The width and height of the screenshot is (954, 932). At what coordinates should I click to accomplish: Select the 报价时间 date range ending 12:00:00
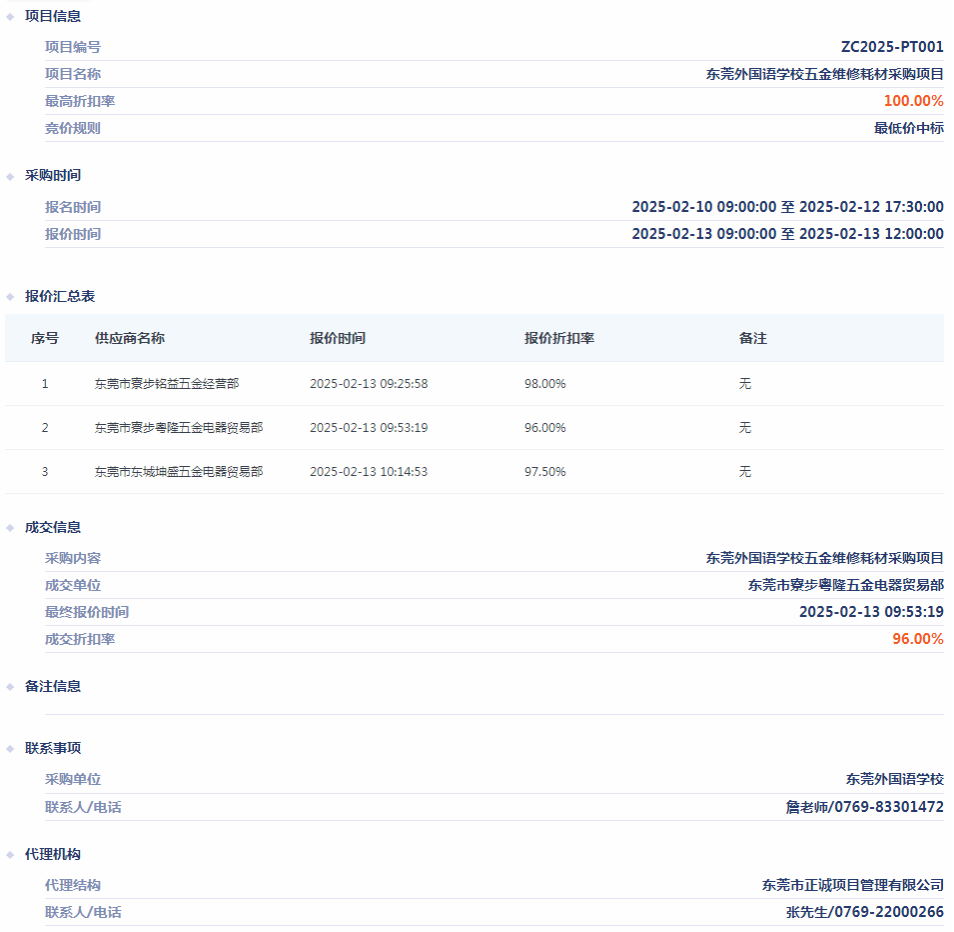[787, 234]
